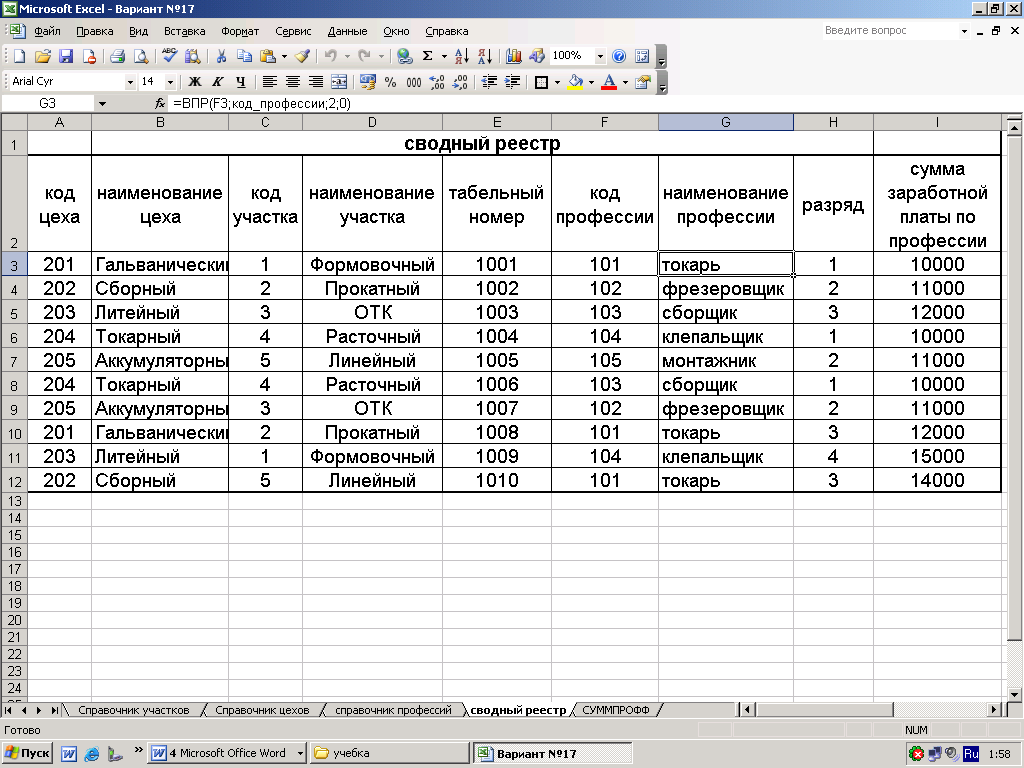Open the font color dropdown arrow

625,82
